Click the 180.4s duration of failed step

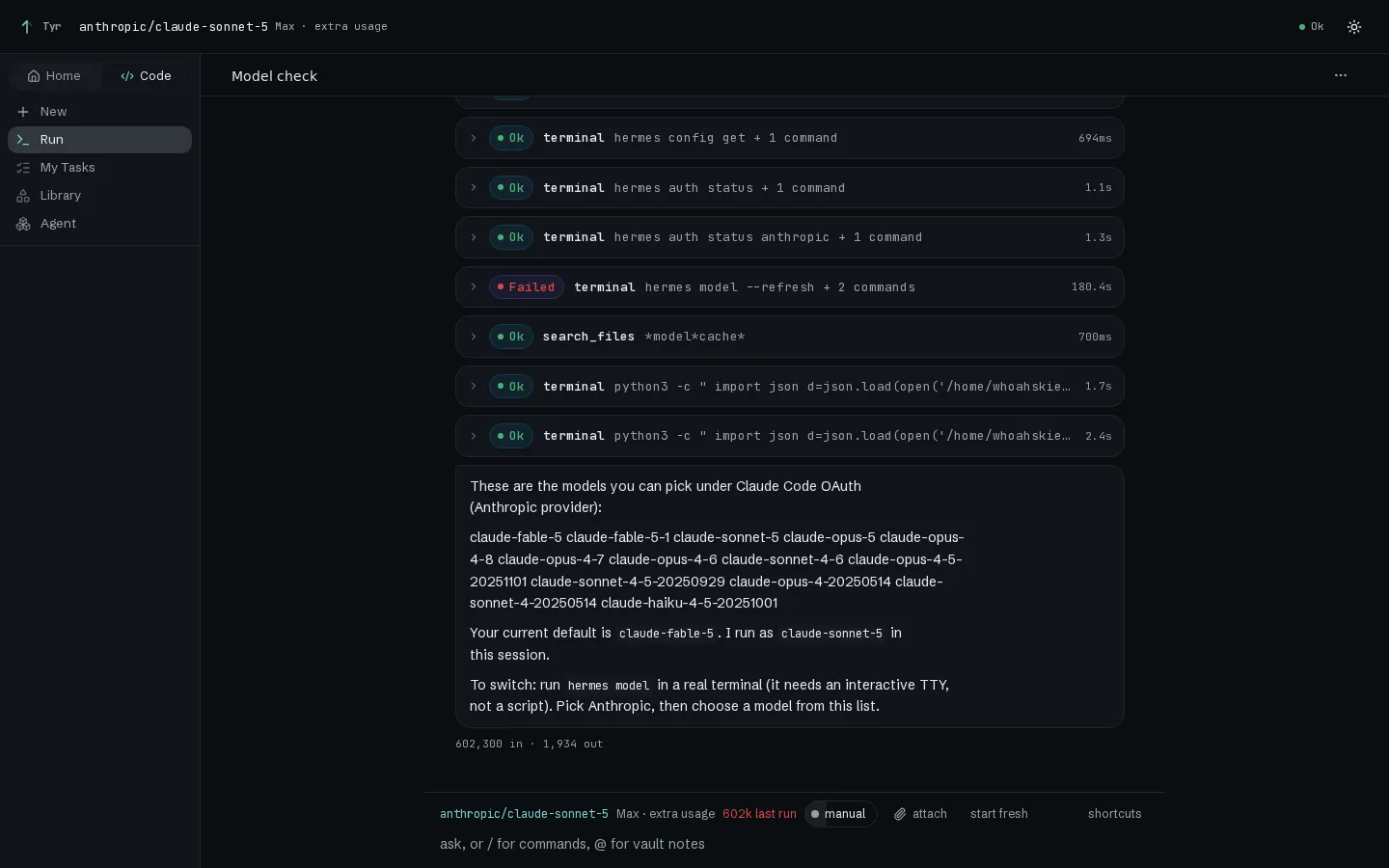[x=1091, y=287]
